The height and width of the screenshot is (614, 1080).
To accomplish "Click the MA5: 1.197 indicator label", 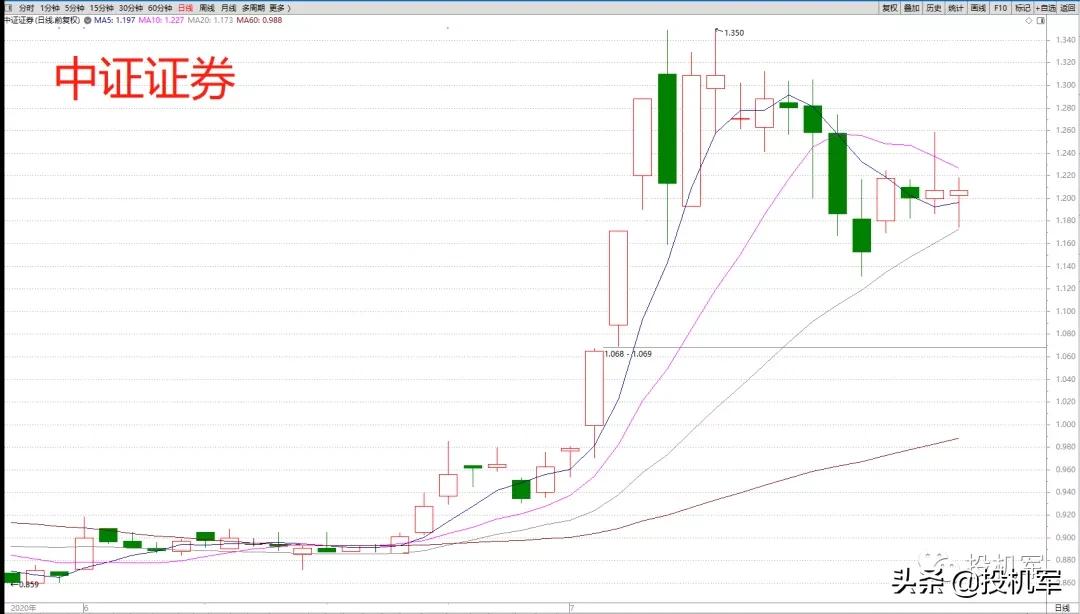I will [114, 20].
